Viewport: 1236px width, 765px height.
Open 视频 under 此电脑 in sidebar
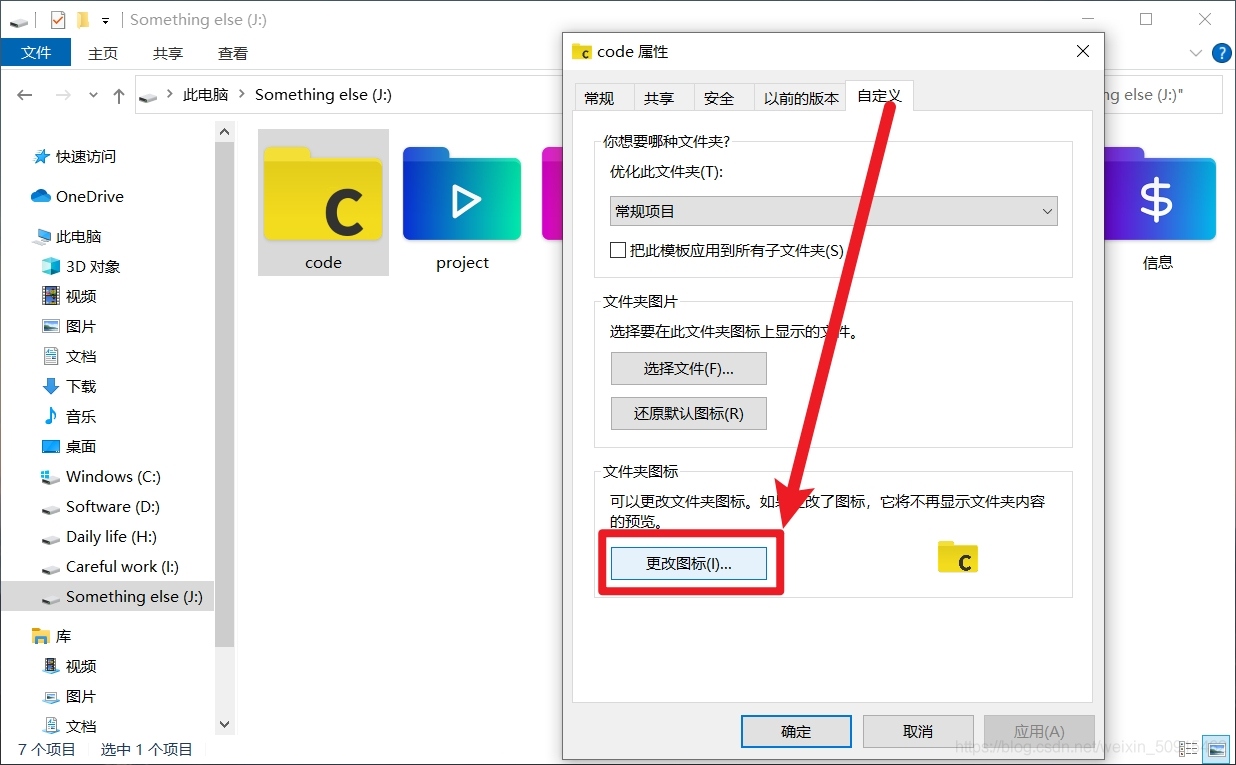pos(69,297)
